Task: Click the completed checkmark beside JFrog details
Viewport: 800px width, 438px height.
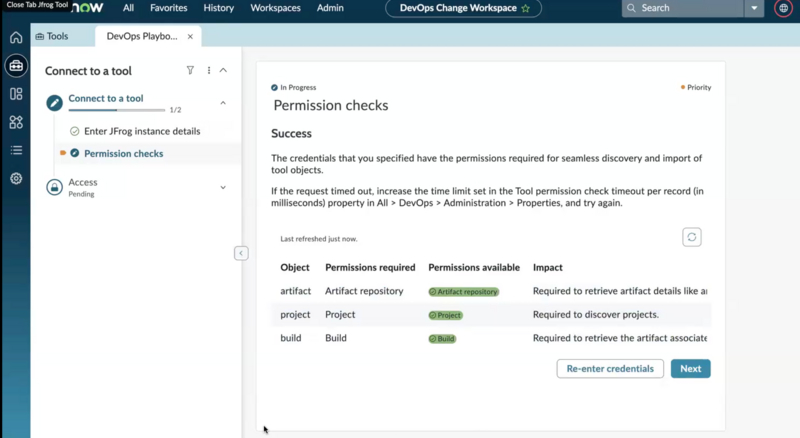Action: [x=74, y=131]
